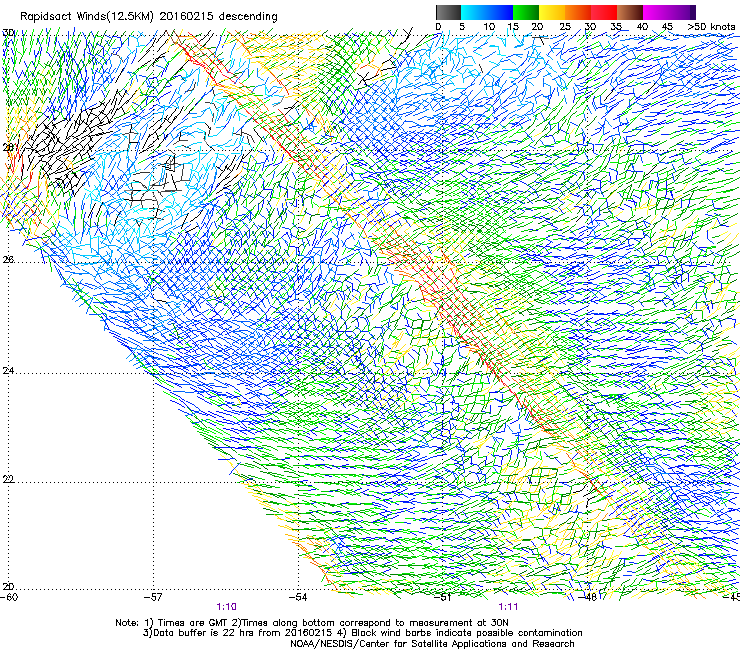Click the latitude label '22' on left axis

click(8, 479)
